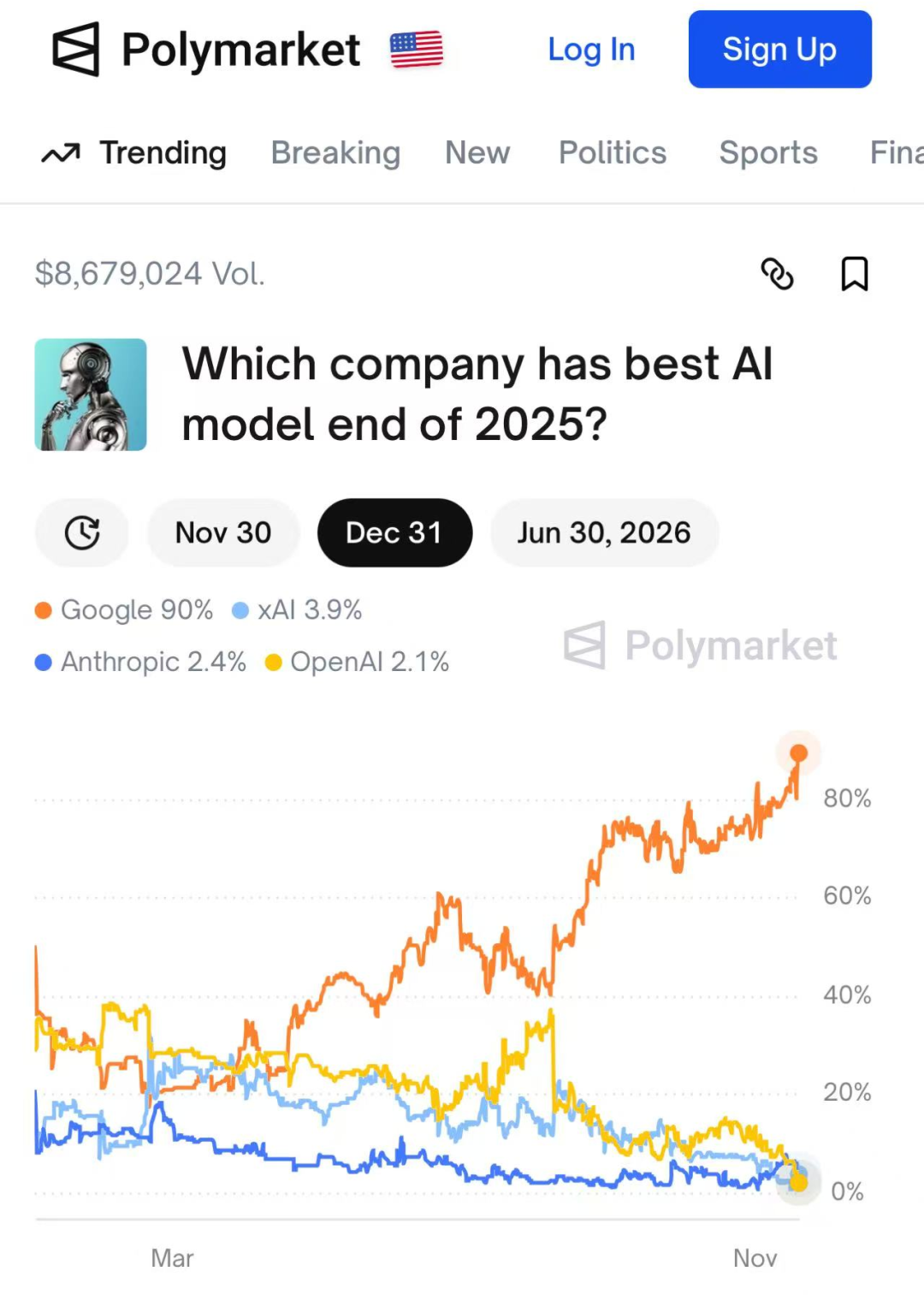This screenshot has height=1295, width=924.
Task: Select the Nov 30 date option
Action: pyautogui.click(x=223, y=532)
